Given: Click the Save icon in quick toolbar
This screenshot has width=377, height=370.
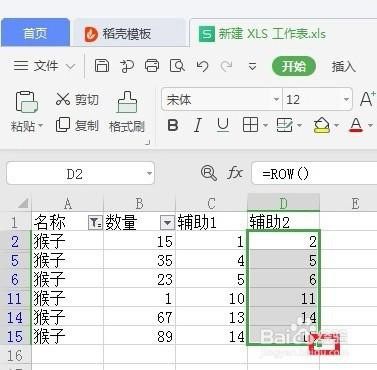Looking at the screenshot, I should click(102, 66).
